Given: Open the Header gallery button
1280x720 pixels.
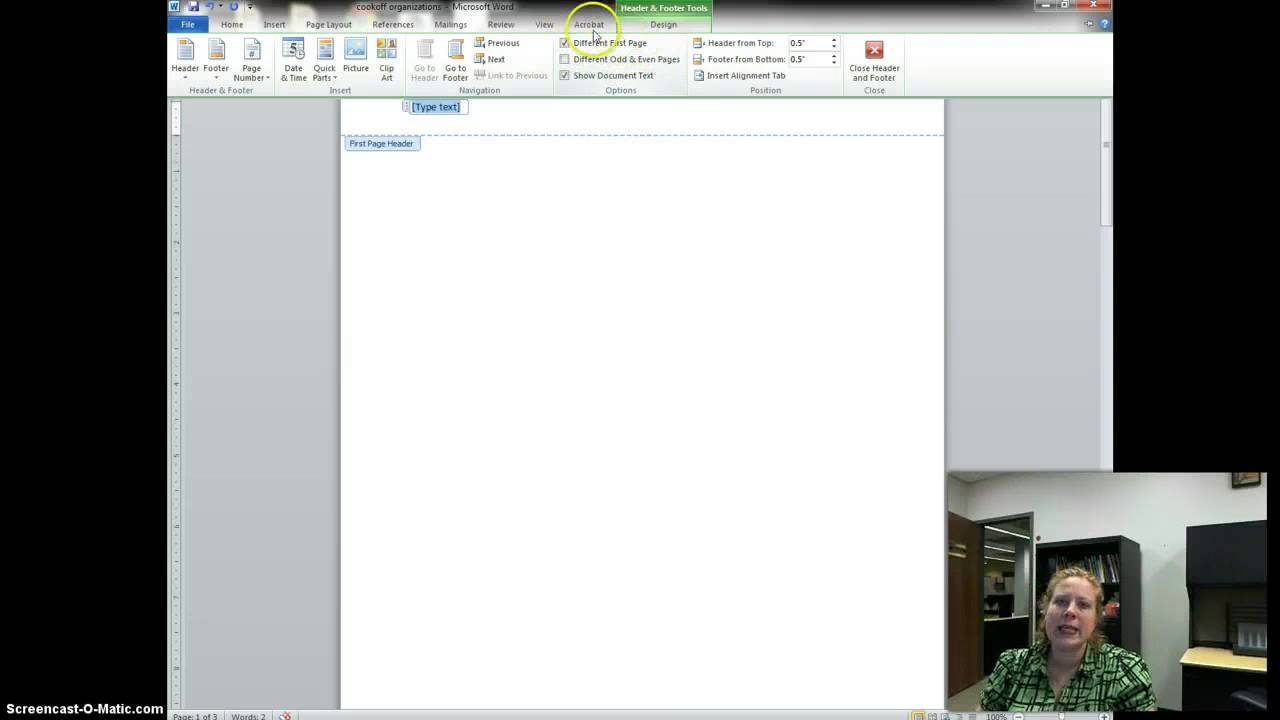Looking at the screenshot, I should tap(185, 60).
